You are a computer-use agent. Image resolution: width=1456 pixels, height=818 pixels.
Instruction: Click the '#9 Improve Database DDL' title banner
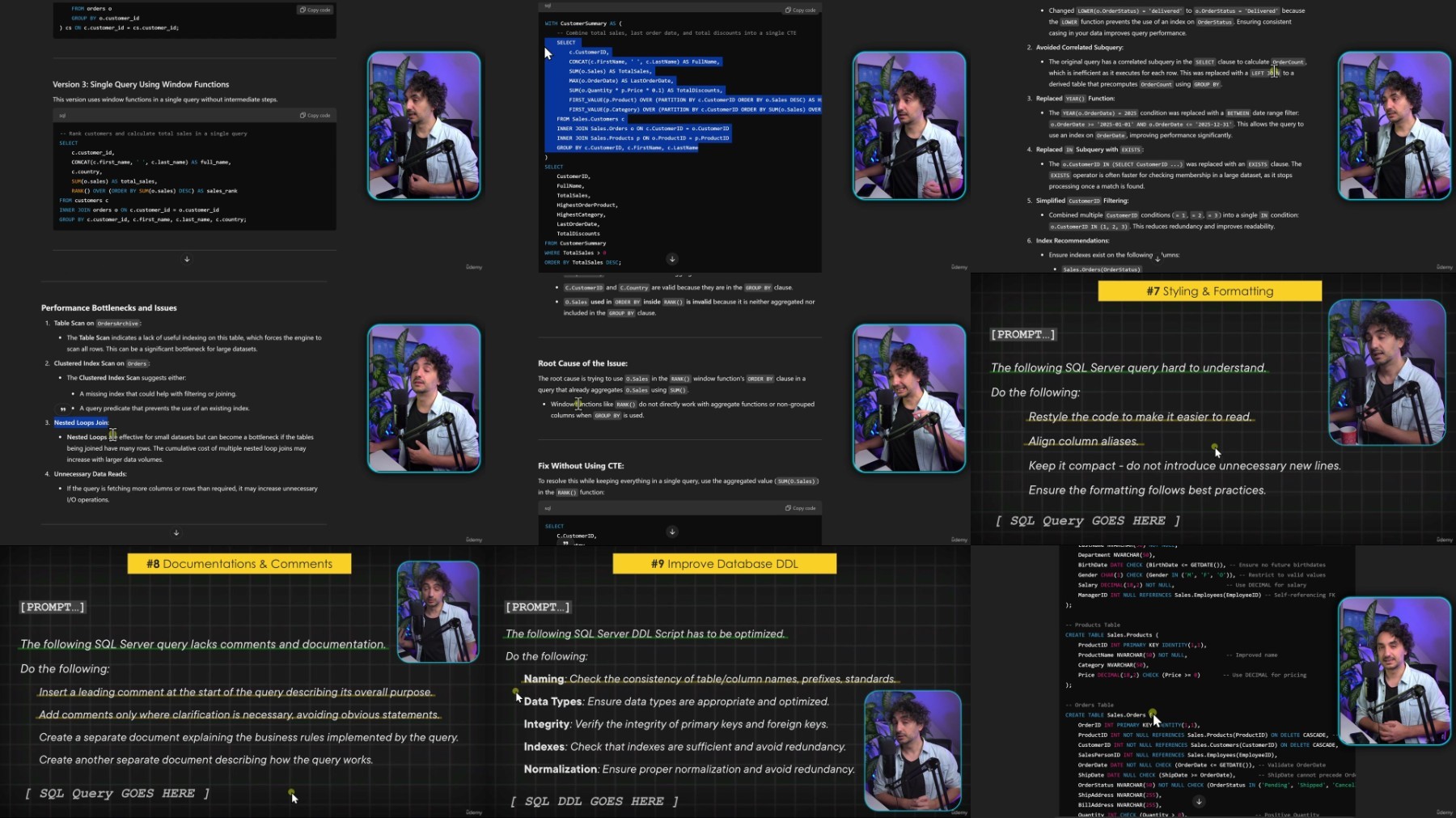pyautogui.click(x=725, y=564)
